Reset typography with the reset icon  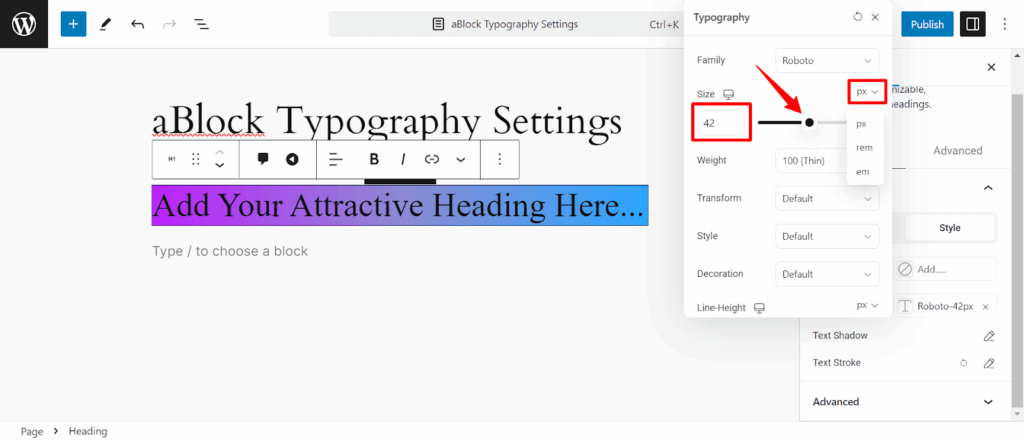tap(857, 17)
